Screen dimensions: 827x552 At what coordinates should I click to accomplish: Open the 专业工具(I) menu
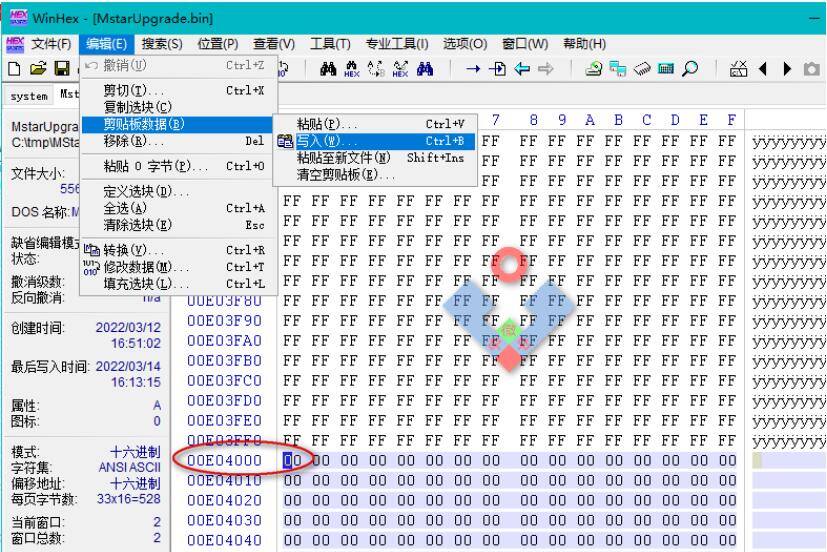(x=397, y=44)
